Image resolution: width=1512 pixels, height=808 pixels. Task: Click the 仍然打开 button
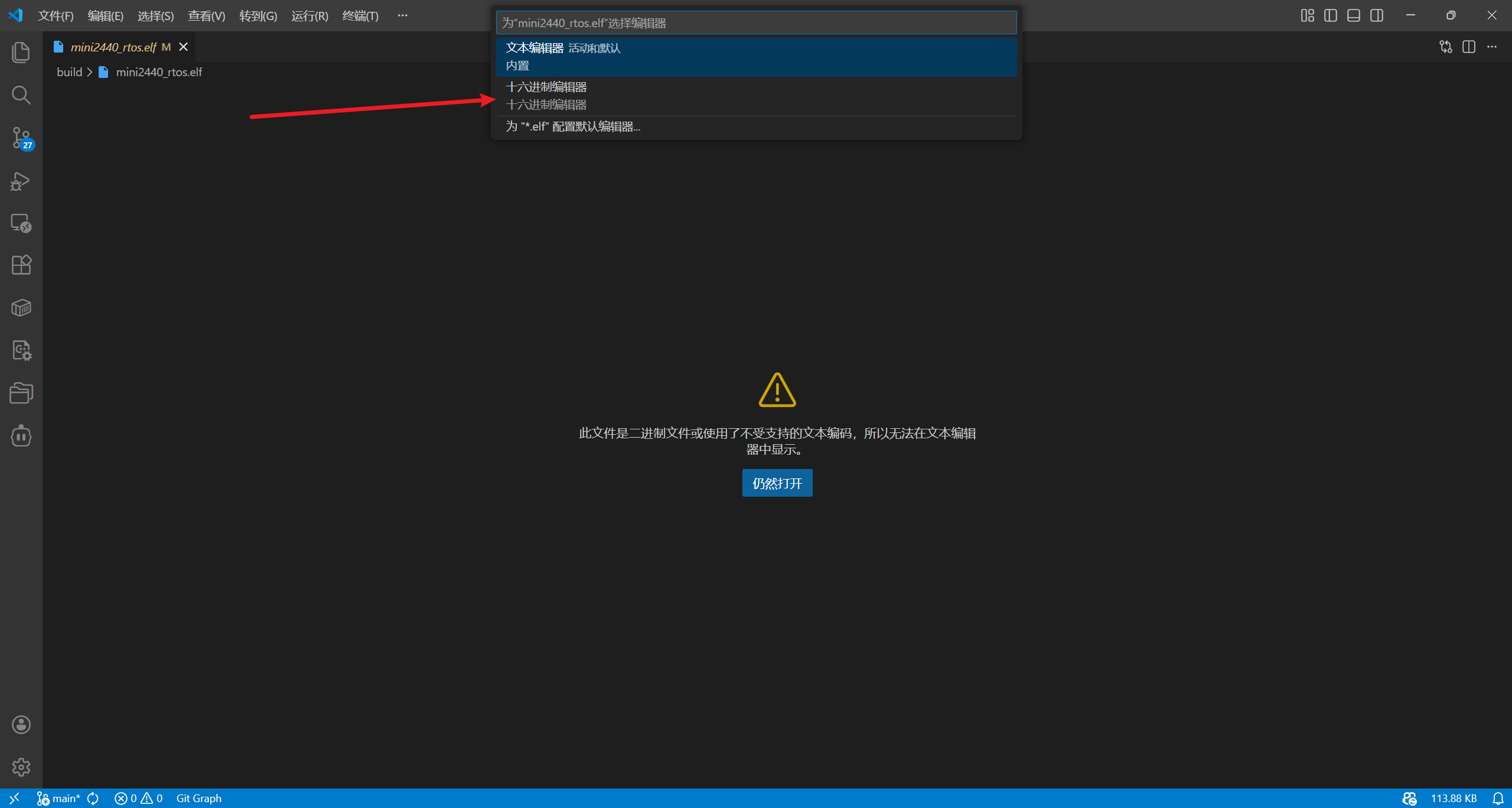coord(777,483)
